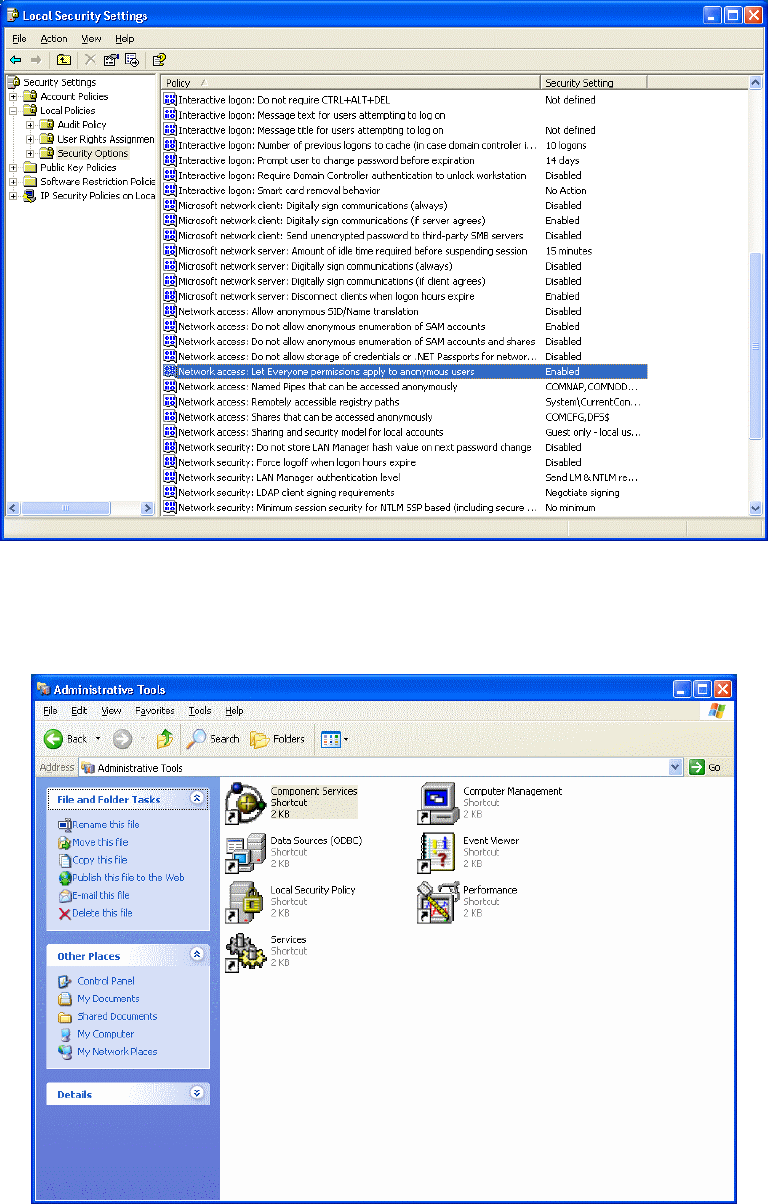This screenshot has width=768, height=1204.
Task: Click the policy list vertical scrollbar thumb
Action: (756, 346)
